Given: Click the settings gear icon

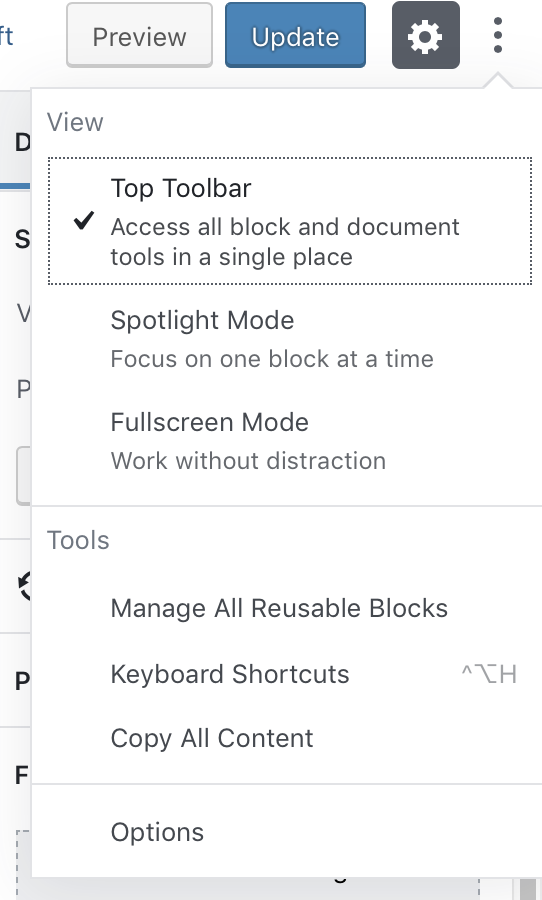Looking at the screenshot, I should coord(425,36).
